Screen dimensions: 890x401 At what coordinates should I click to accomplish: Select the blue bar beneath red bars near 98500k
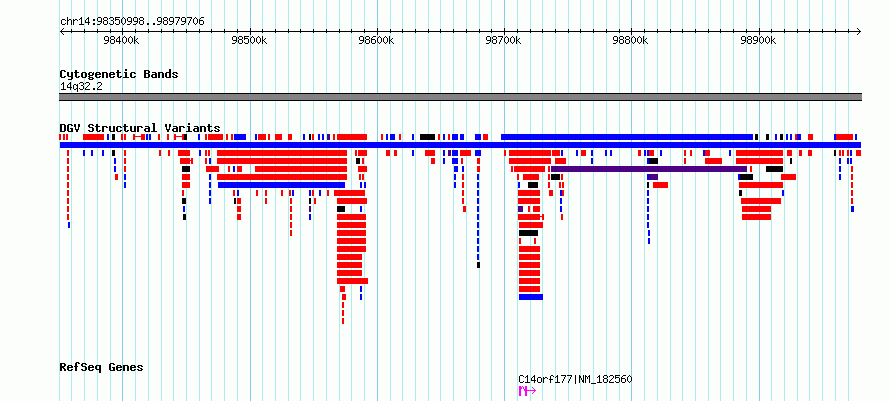click(x=282, y=185)
